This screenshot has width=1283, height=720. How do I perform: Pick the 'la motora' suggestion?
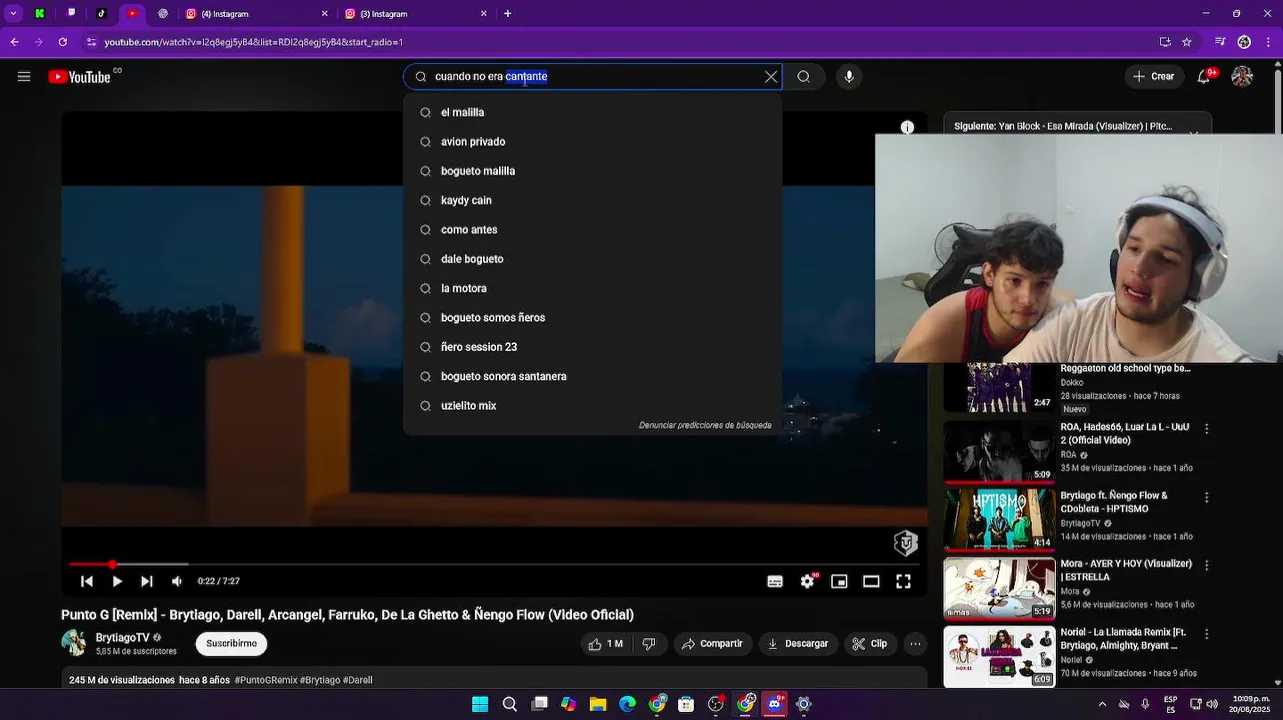tap(592, 289)
